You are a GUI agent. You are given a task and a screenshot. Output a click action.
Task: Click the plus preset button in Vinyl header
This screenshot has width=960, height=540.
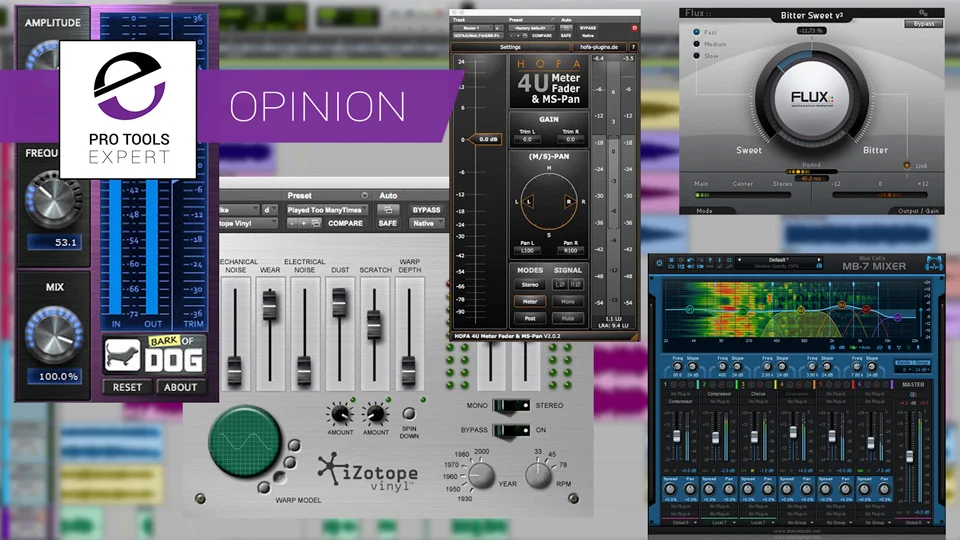[303, 223]
